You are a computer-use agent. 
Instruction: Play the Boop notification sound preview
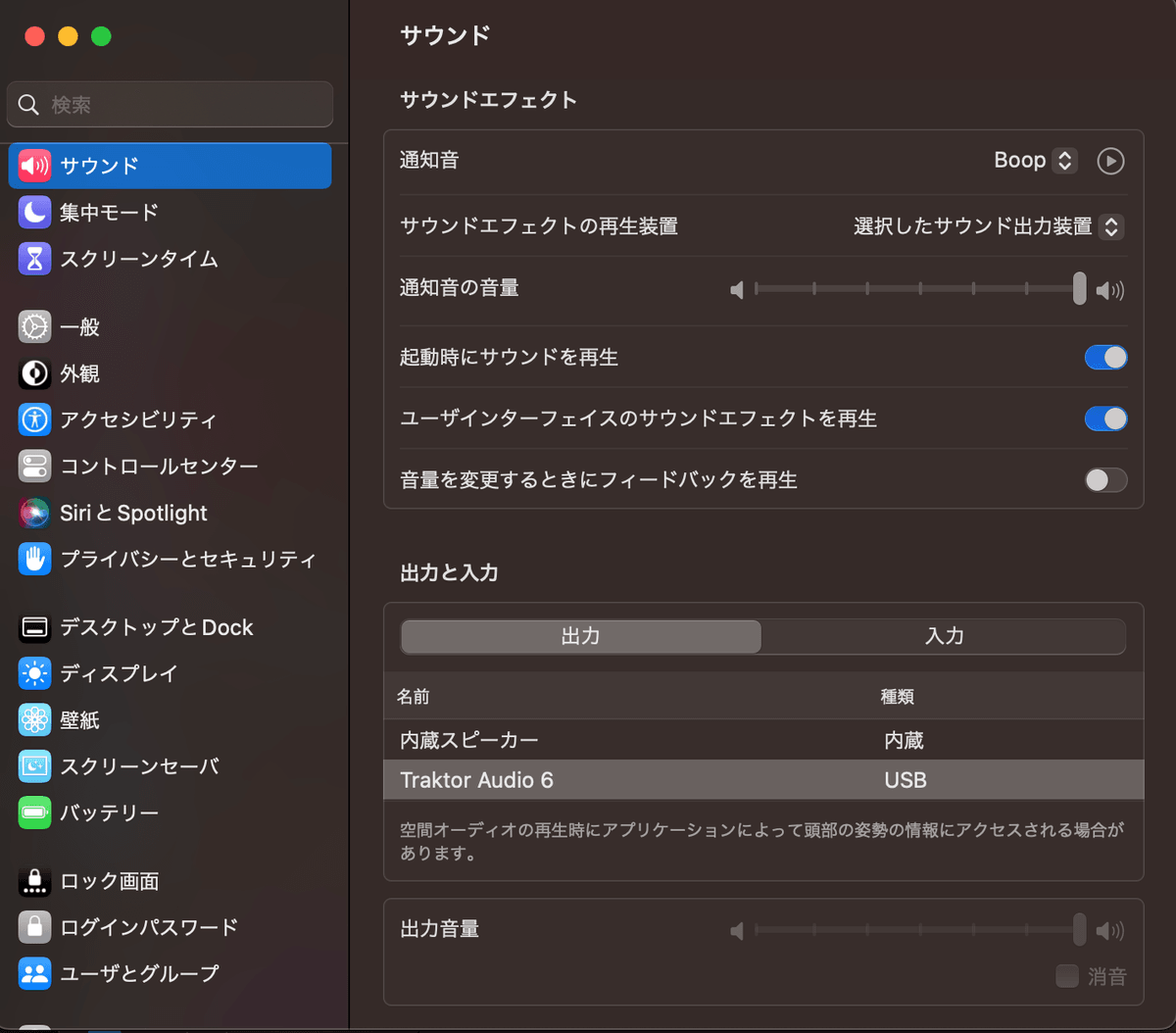click(x=1109, y=160)
